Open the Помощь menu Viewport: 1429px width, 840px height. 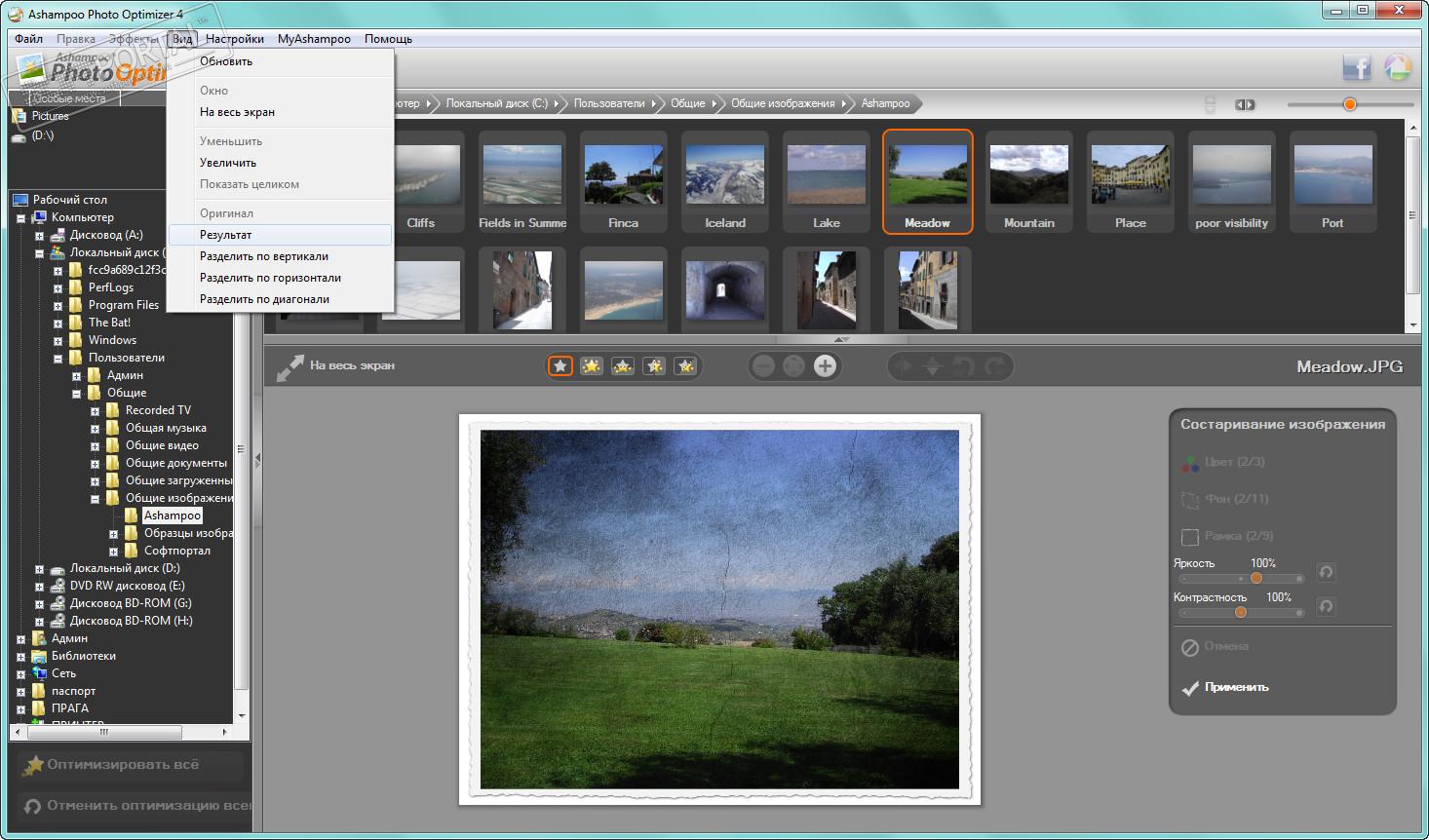coord(388,39)
